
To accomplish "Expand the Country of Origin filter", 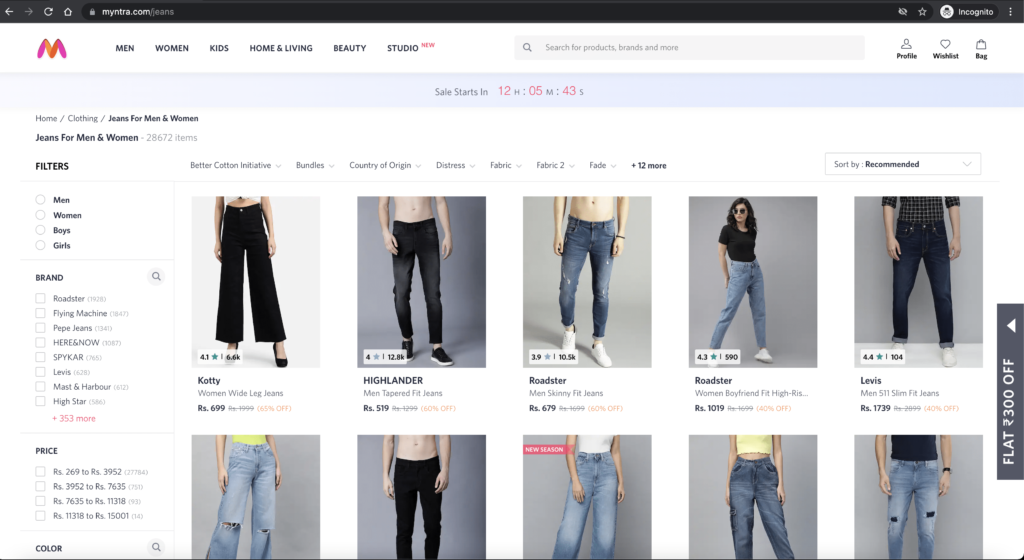I will coord(385,166).
